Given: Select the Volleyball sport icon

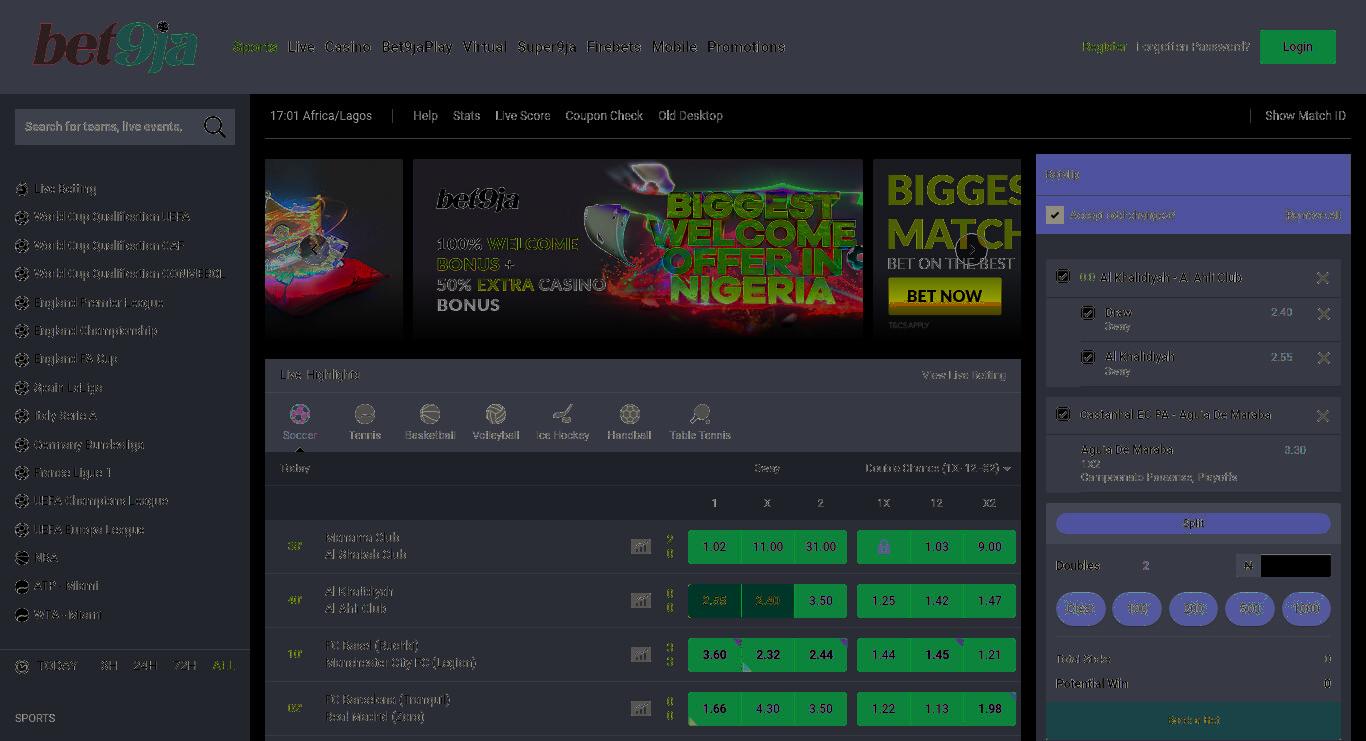Looking at the screenshot, I should pyautogui.click(x=496, y=414).
